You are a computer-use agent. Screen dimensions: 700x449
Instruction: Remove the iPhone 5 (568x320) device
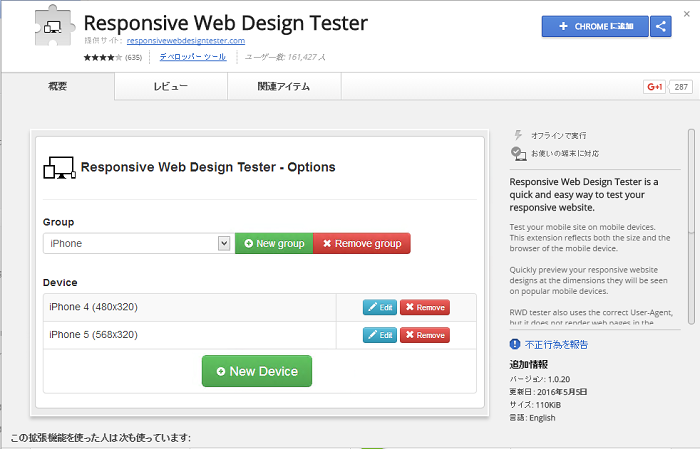[425, 335]
